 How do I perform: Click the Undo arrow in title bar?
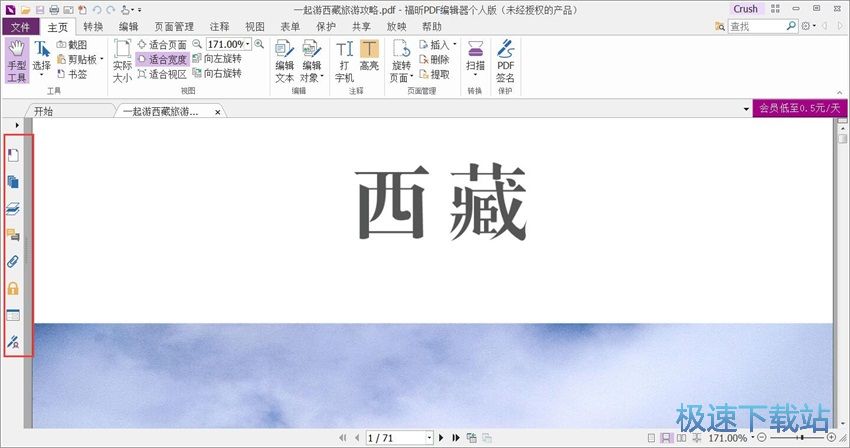(96, 10)
